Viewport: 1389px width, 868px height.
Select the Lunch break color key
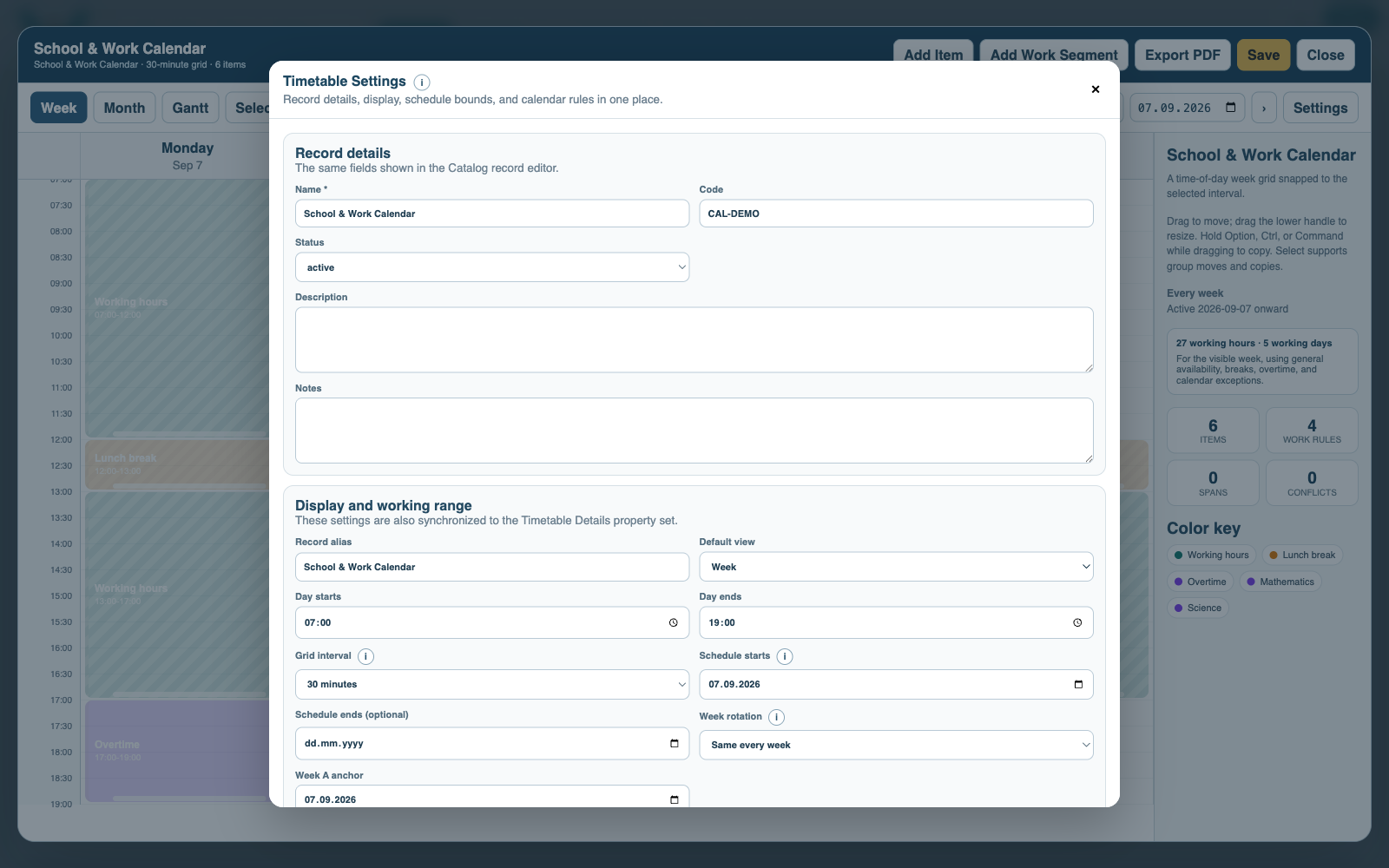tap(1302, 555)
